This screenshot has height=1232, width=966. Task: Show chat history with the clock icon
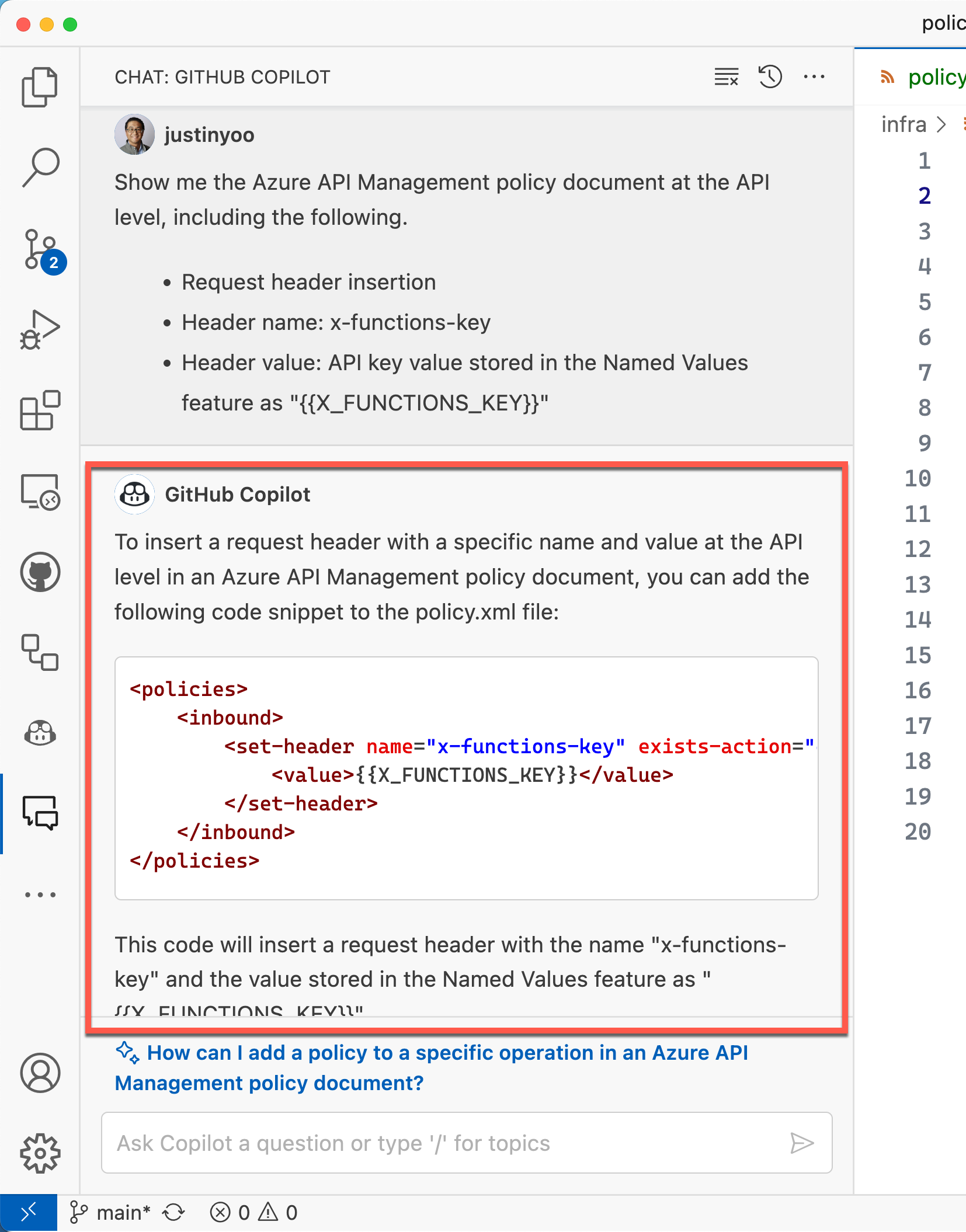point(770,76)
